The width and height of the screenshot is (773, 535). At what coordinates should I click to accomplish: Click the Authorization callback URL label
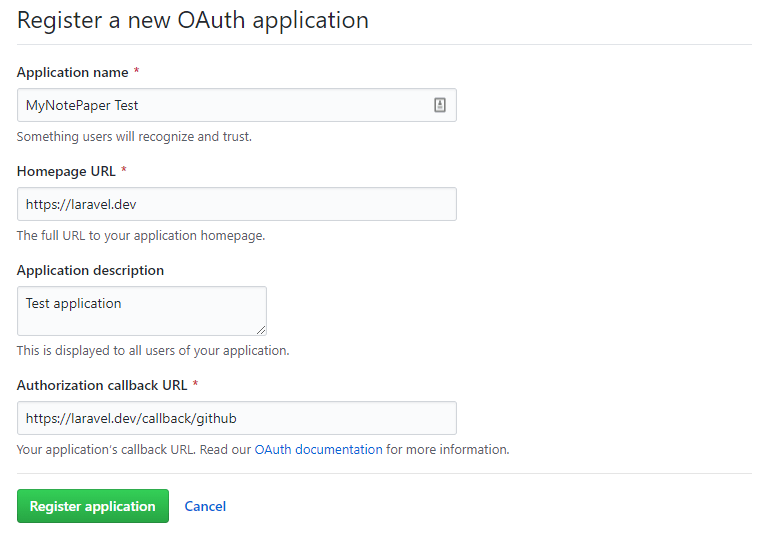click(102, 385)
